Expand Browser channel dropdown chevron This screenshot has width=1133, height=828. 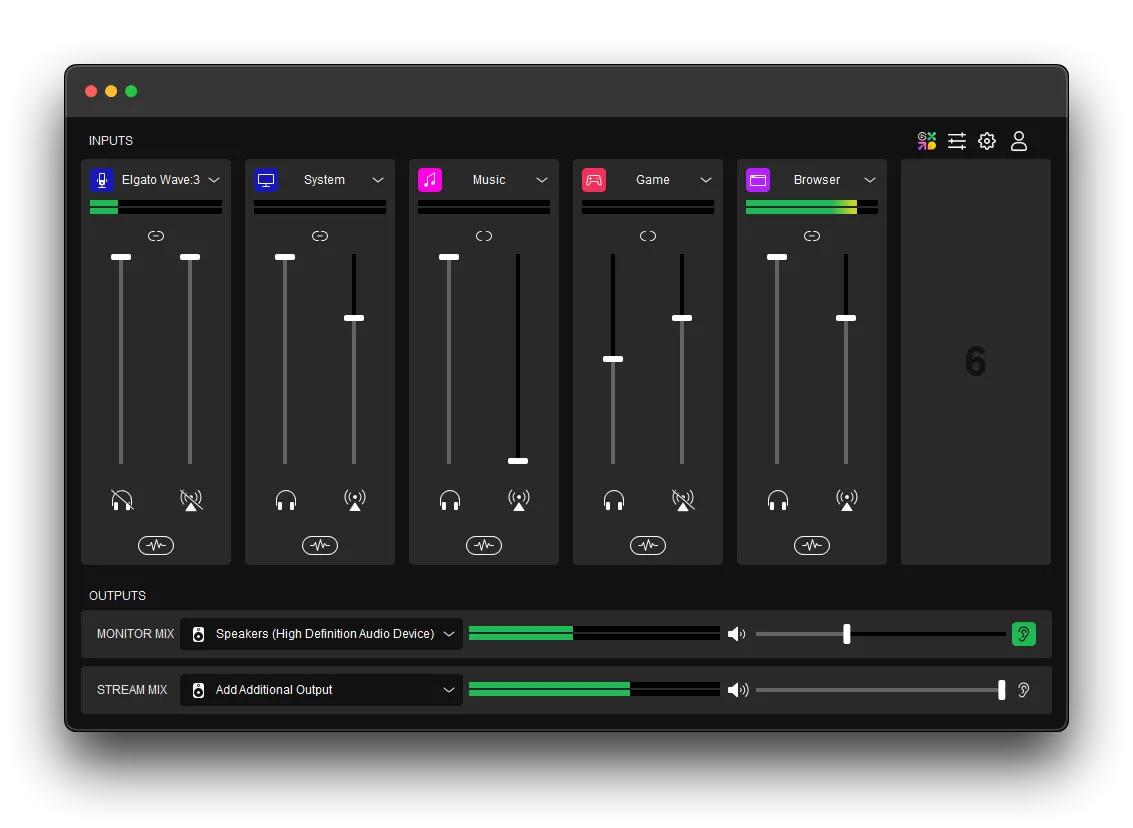(x=870, y=180)
